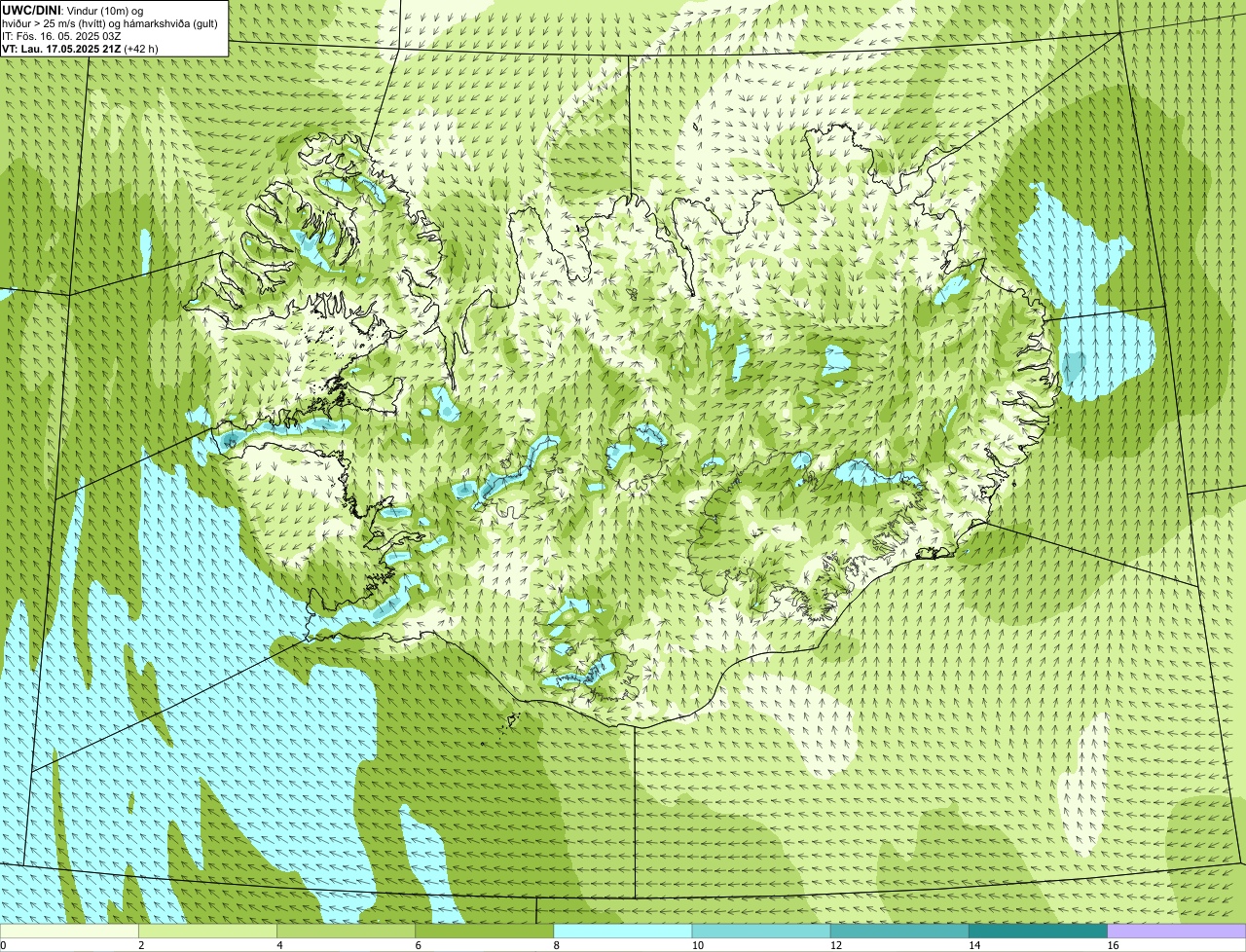Screen dimensions: 1246x952
Task: Click the 'VT: Lau. 17.05.2025 21Z (+42 h)' line
Action: point(81,48)
